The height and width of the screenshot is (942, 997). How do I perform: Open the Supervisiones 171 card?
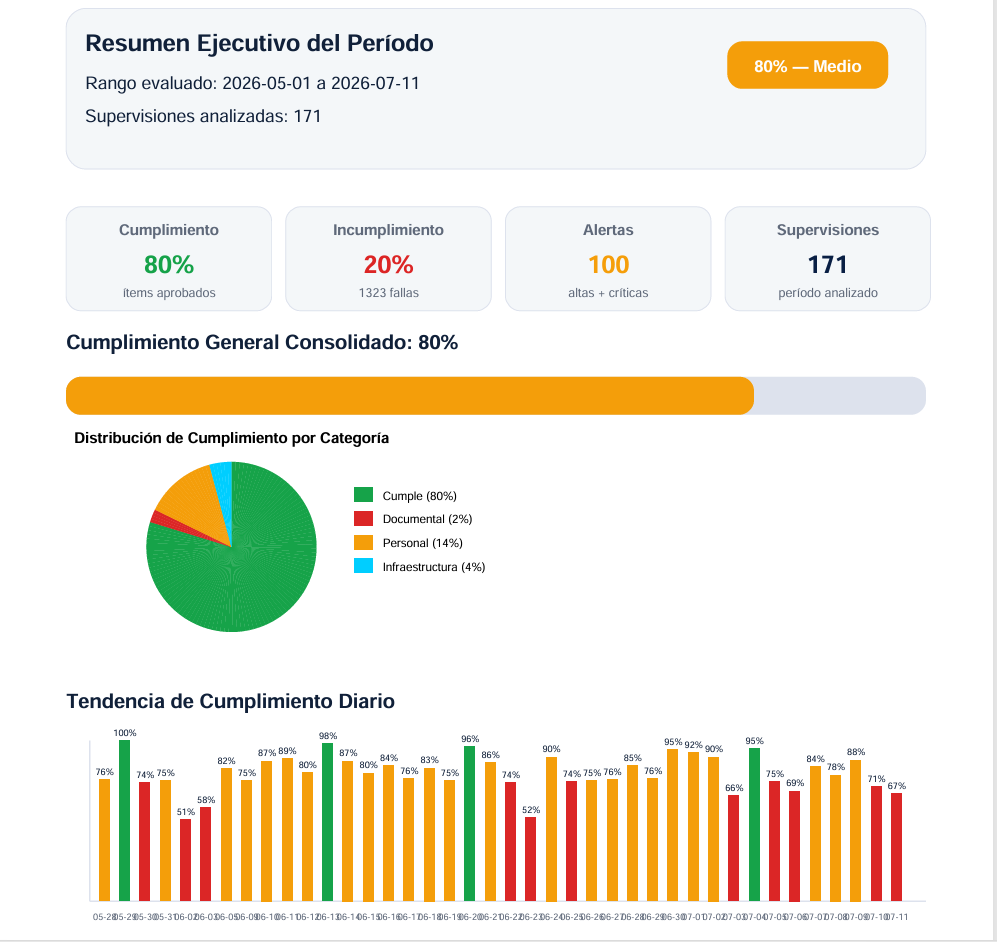827,259
